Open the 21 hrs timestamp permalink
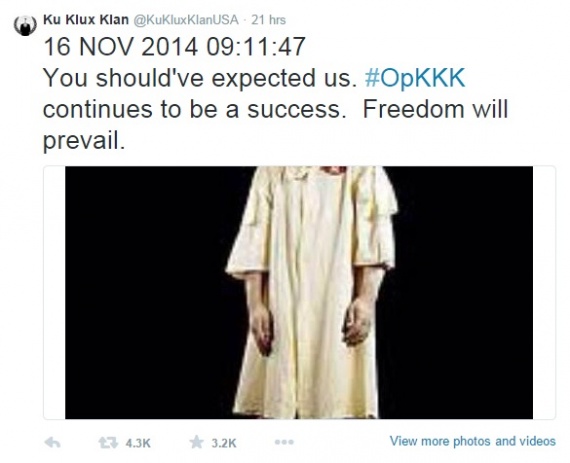This screenshot has width=570, height=463. pos(268,20)
